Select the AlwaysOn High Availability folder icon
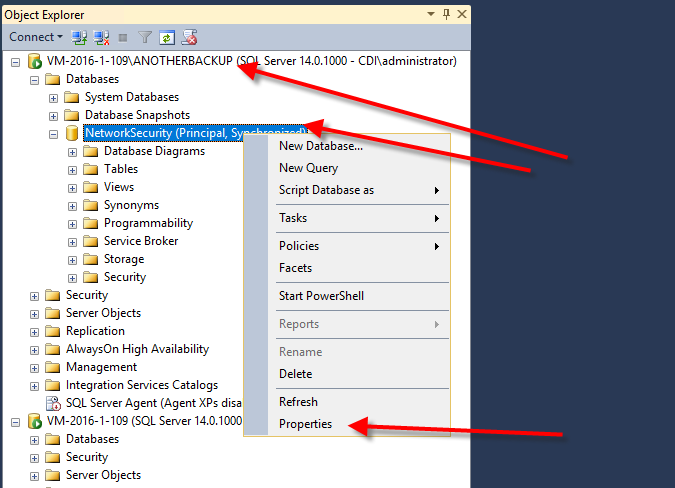Image resolution: width=675 pixels, height=488 pixels. point(53,349)
